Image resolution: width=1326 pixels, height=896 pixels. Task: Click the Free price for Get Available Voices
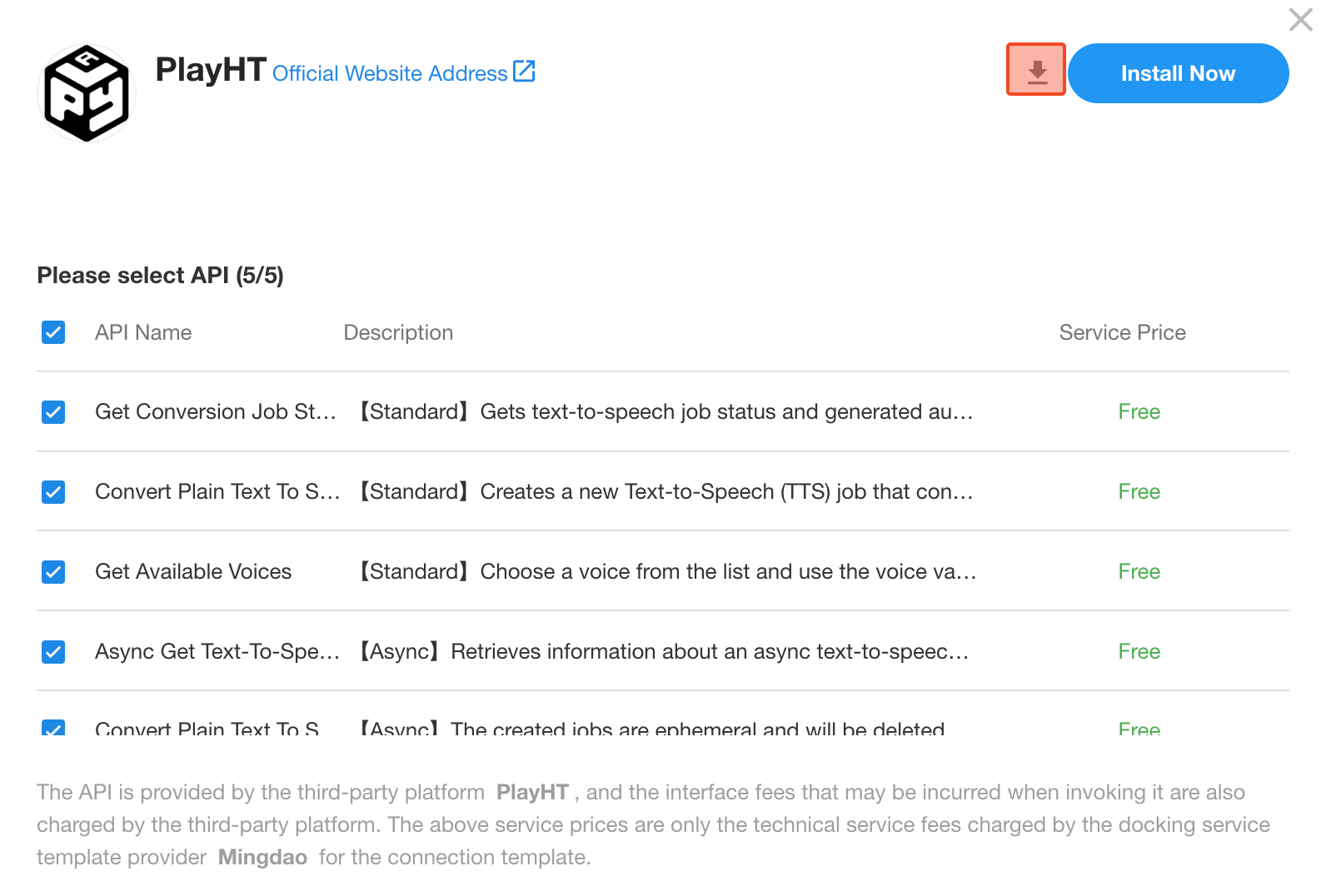pos(1139,572)
